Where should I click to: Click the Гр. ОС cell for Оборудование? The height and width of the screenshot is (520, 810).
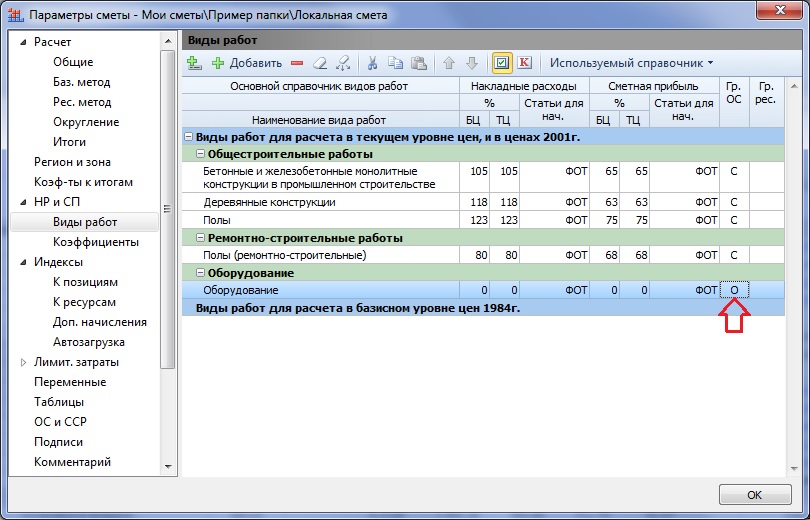[x=734, y=290]
